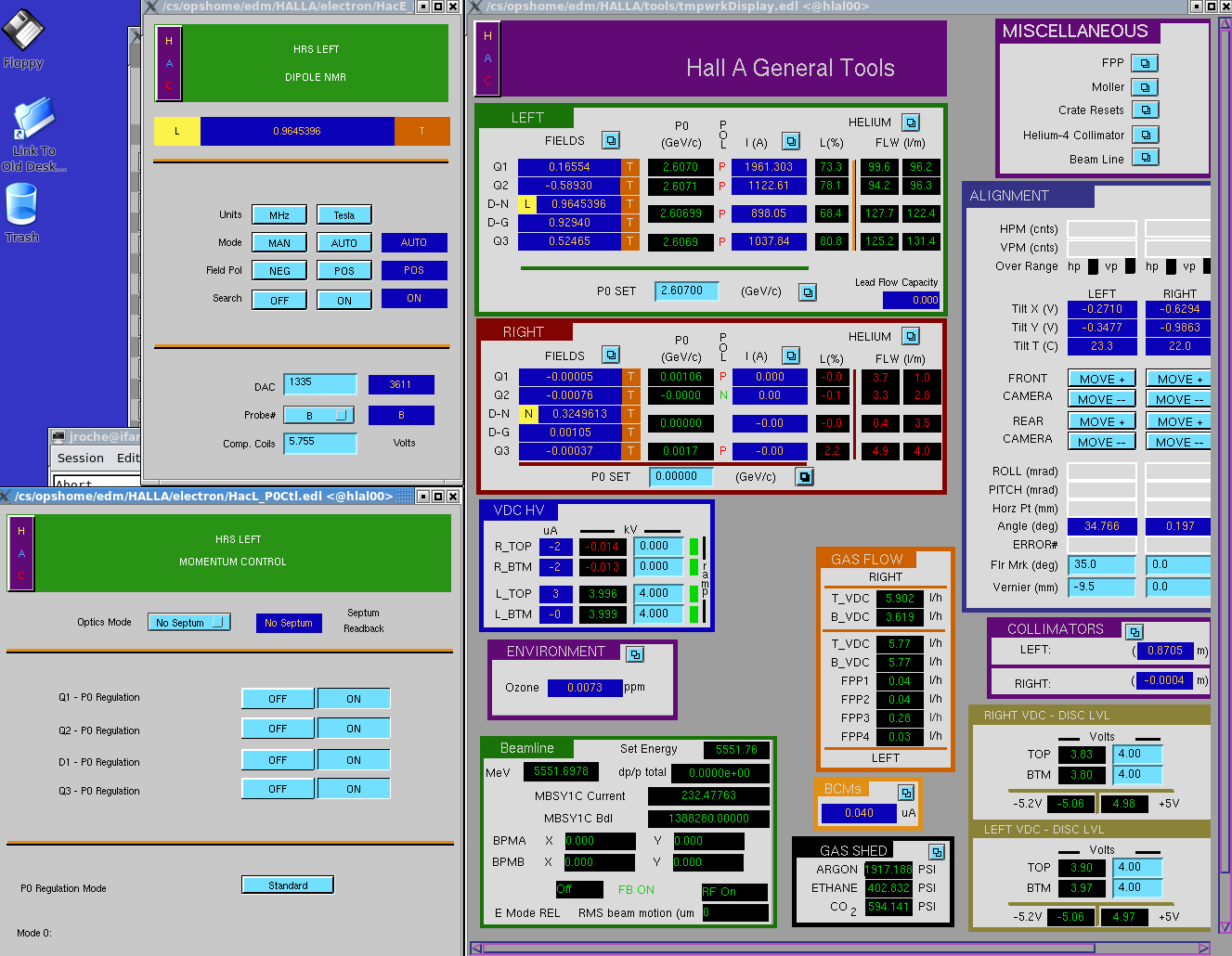Turn NMR mode AUTO toggle on
The height and width of the screenshot is (956, 1232).
(x=344, y=242)
